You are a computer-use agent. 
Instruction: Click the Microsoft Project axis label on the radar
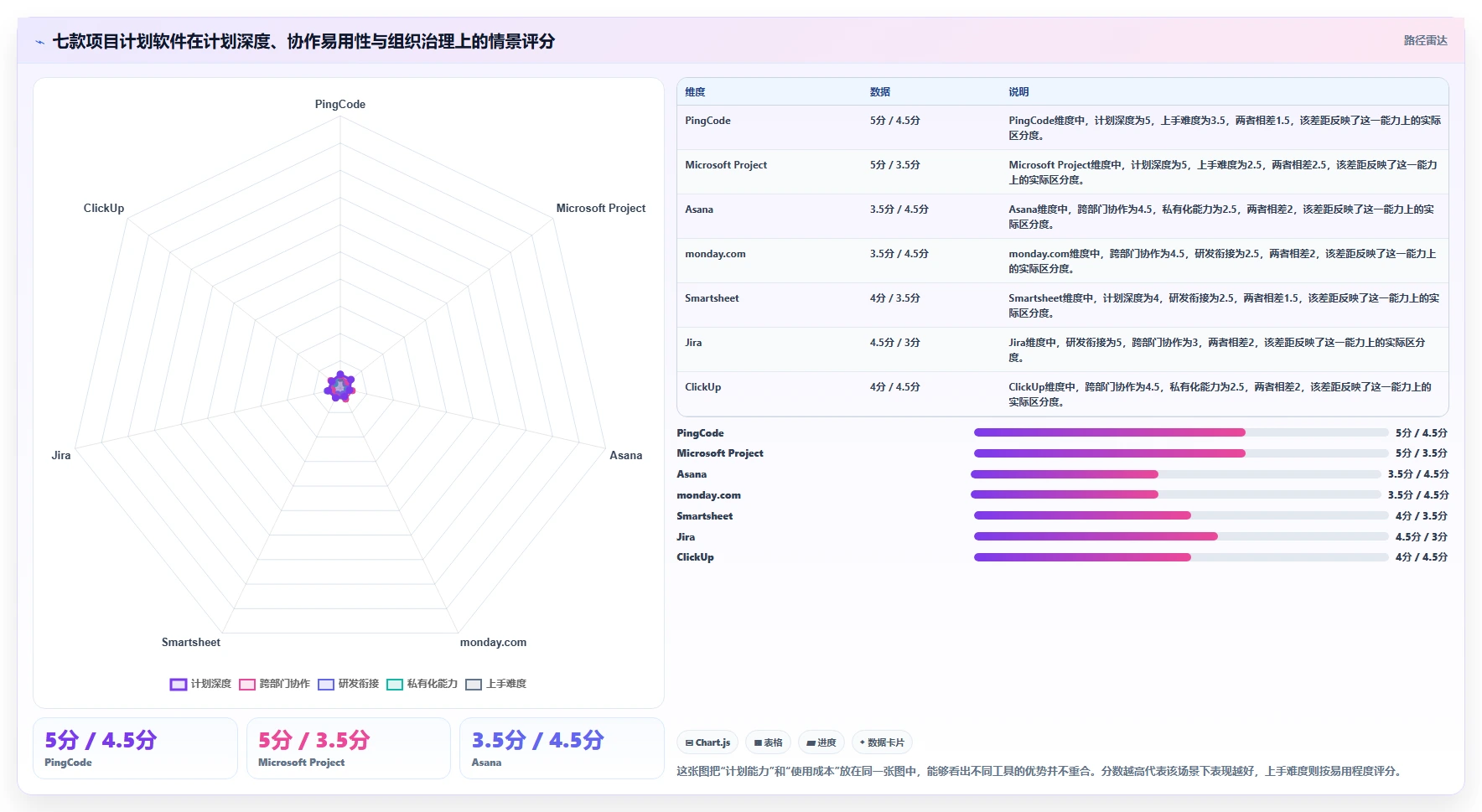[601, 209]
